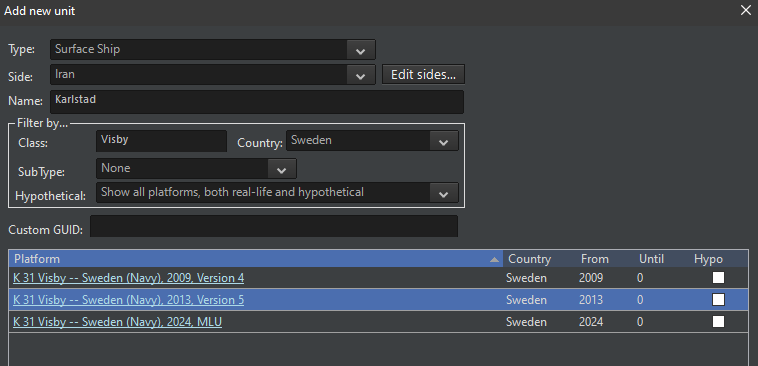Open the Type dropdown showing Surface Ship
The width and height of the screenshot is (758, 366).
click(213, 49)
